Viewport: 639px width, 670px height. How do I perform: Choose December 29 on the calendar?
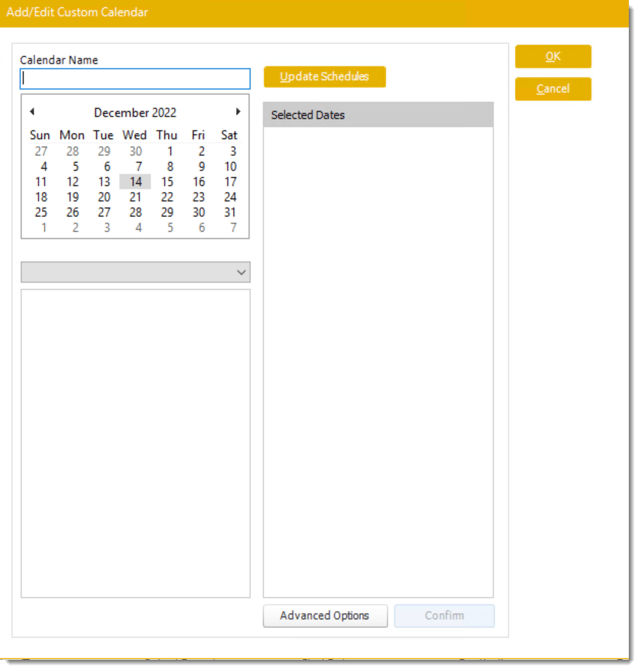[x=167, y=212]
